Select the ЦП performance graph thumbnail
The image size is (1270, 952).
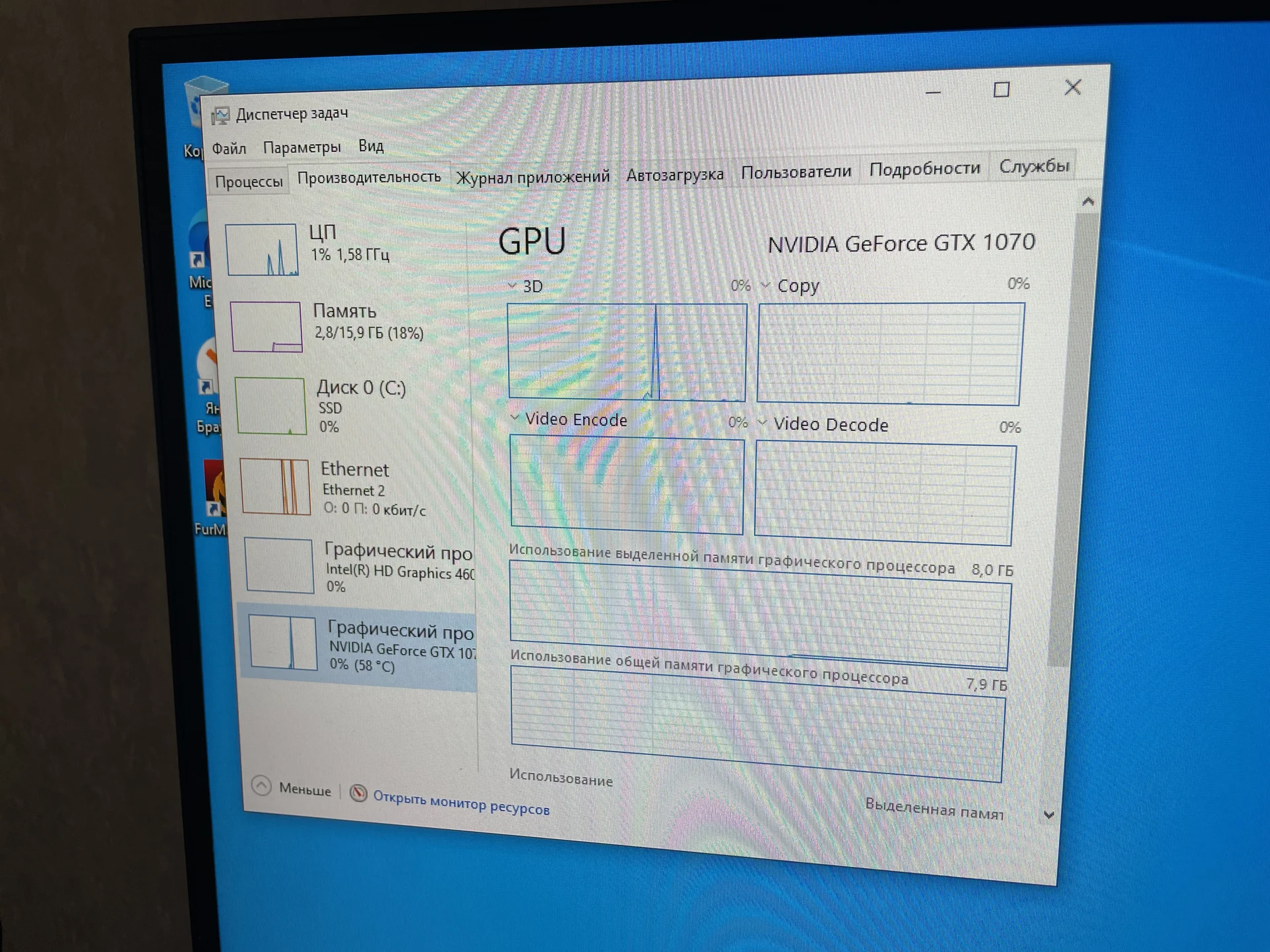(x=262, y=249)
